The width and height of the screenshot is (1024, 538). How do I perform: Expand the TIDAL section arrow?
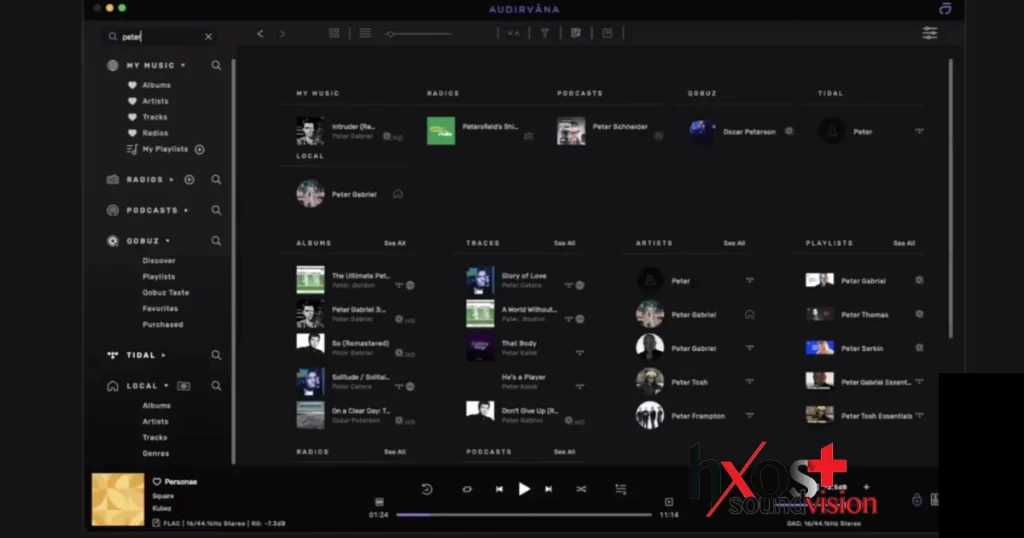163,355
